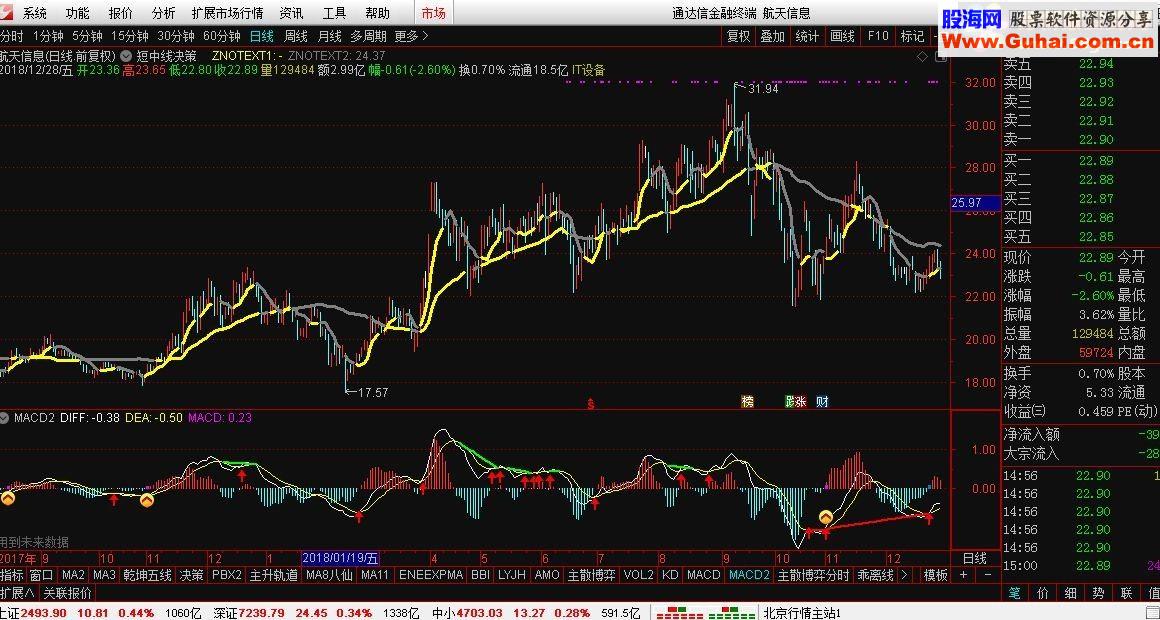Click the chevron icon beside 航天信息(日线.前复权)
1160x620 pixels.
tap(126, 55)
